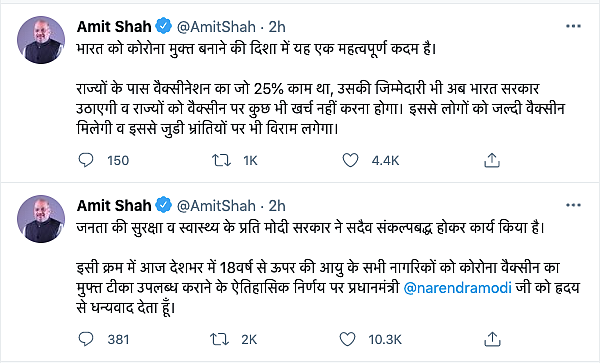Click the @AmitShah handle in second tweet

click(216, 206)
